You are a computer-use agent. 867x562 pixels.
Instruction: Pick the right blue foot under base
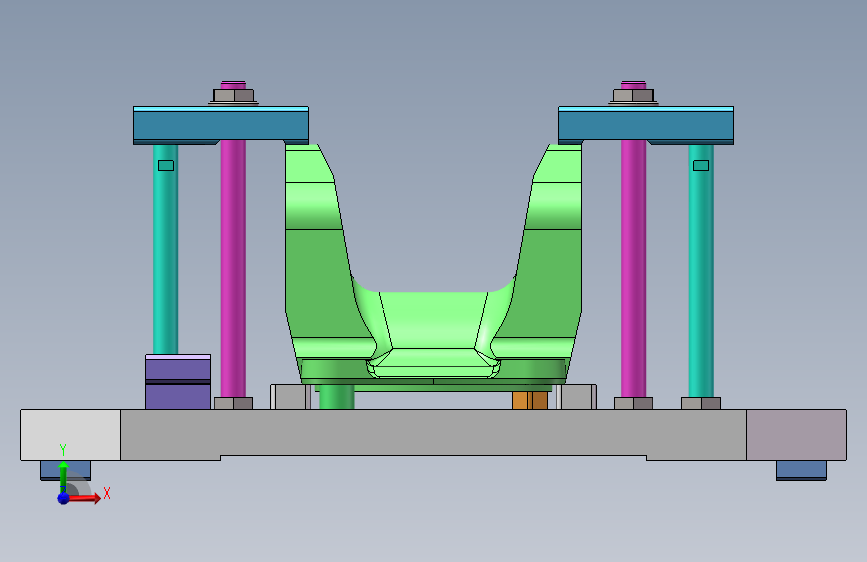(801, 470)
